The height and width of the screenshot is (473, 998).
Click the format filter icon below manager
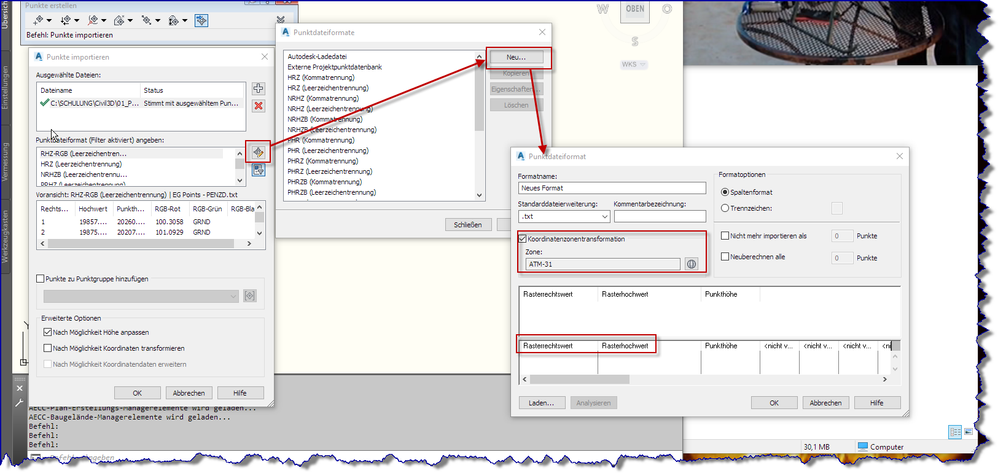tap(258, 170)
